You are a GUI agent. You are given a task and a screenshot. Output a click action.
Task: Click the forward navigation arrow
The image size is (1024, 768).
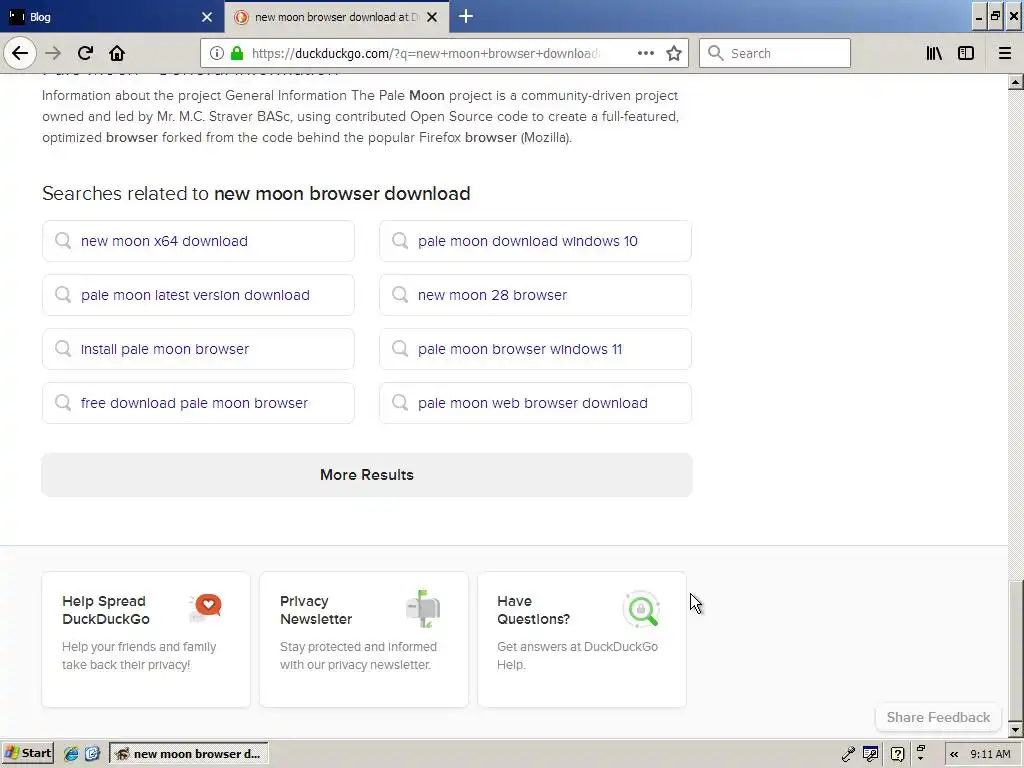point(53,53)
